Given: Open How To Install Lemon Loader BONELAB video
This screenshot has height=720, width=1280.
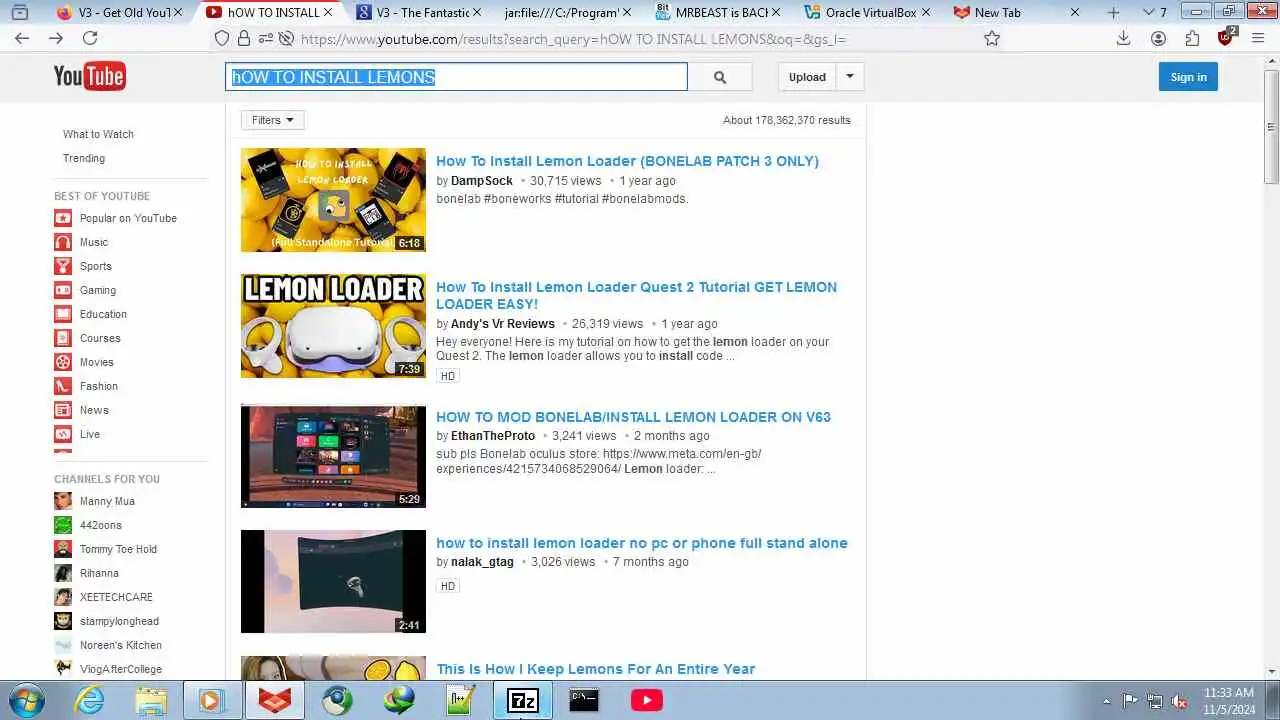Looking at the screenshot, I should pyautogui.click(x=627, y=161).
